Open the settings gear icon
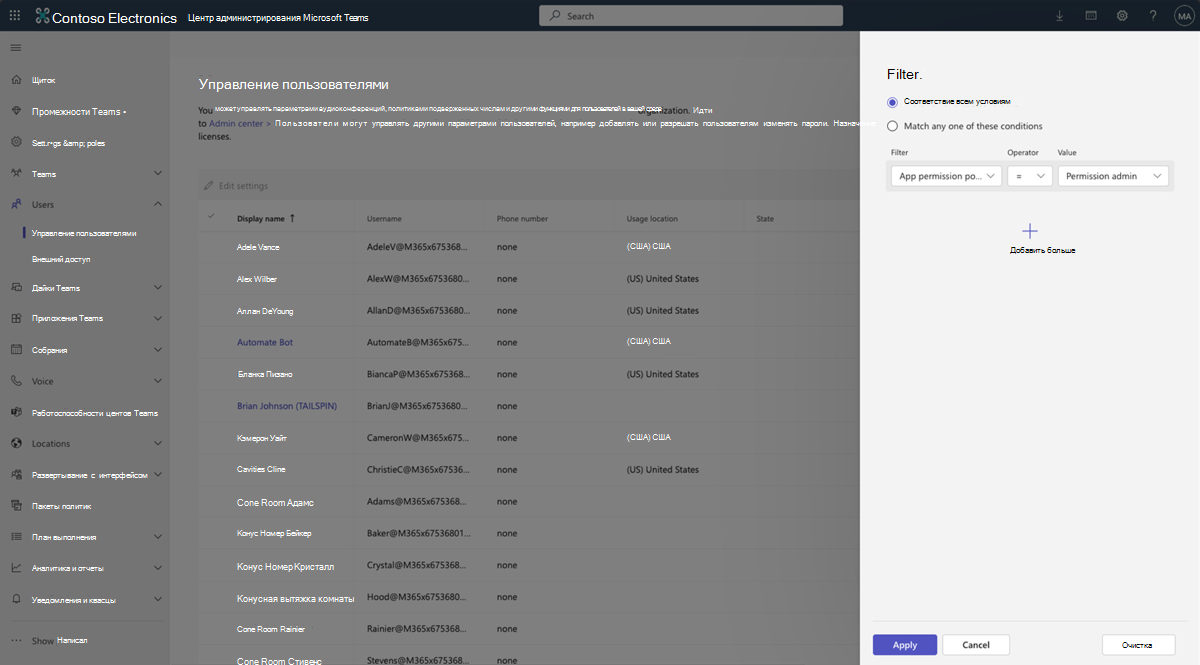This screenshot has height=665, width=1200. (1122, 16)
